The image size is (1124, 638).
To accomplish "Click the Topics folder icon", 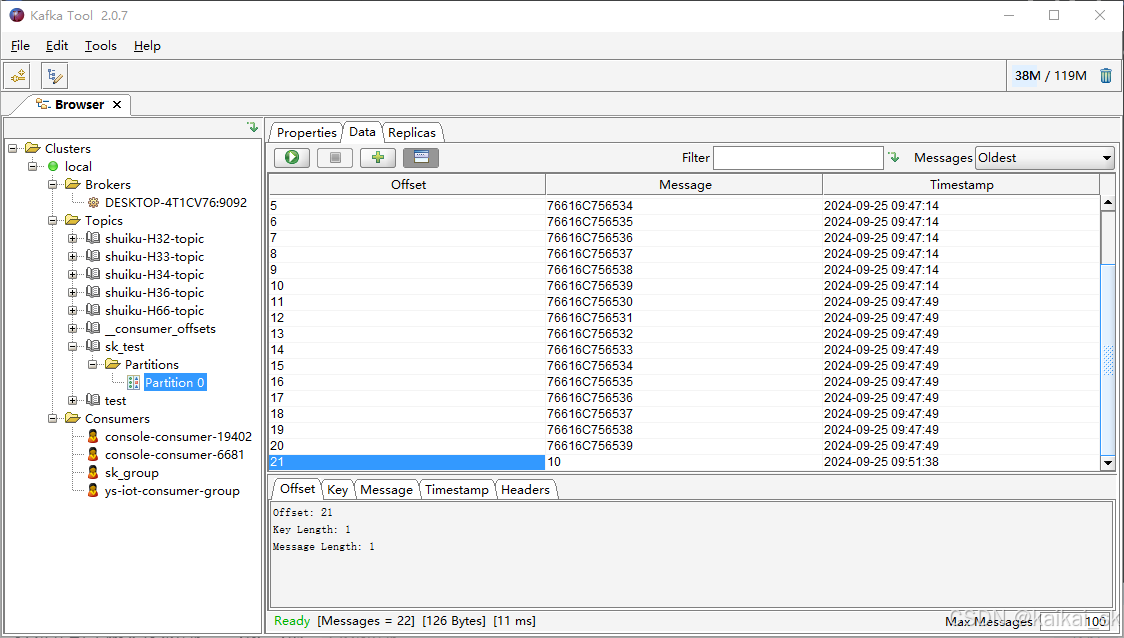I will [72, 220].
